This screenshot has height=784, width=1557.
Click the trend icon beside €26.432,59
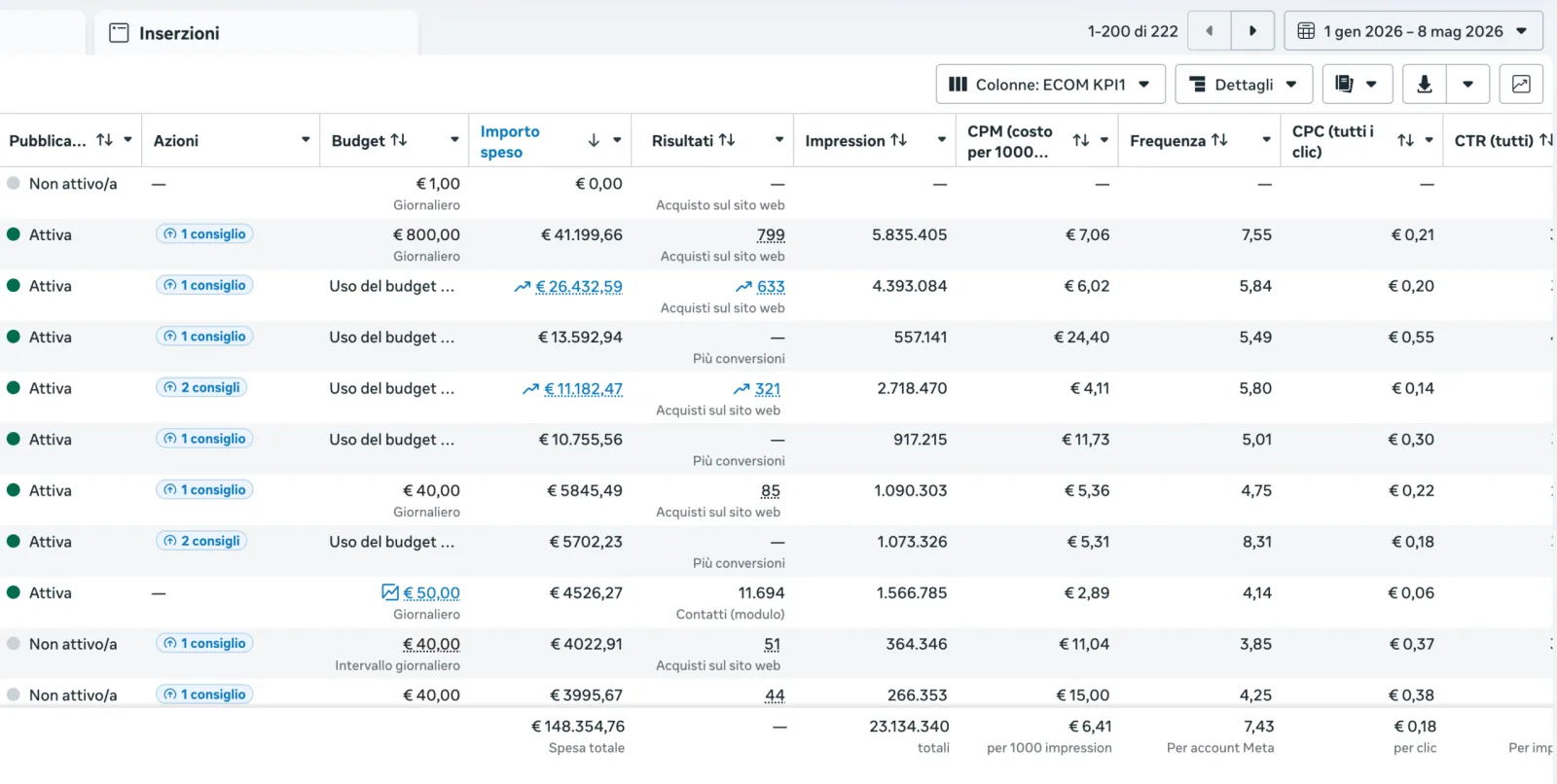[x=523, y=286]
